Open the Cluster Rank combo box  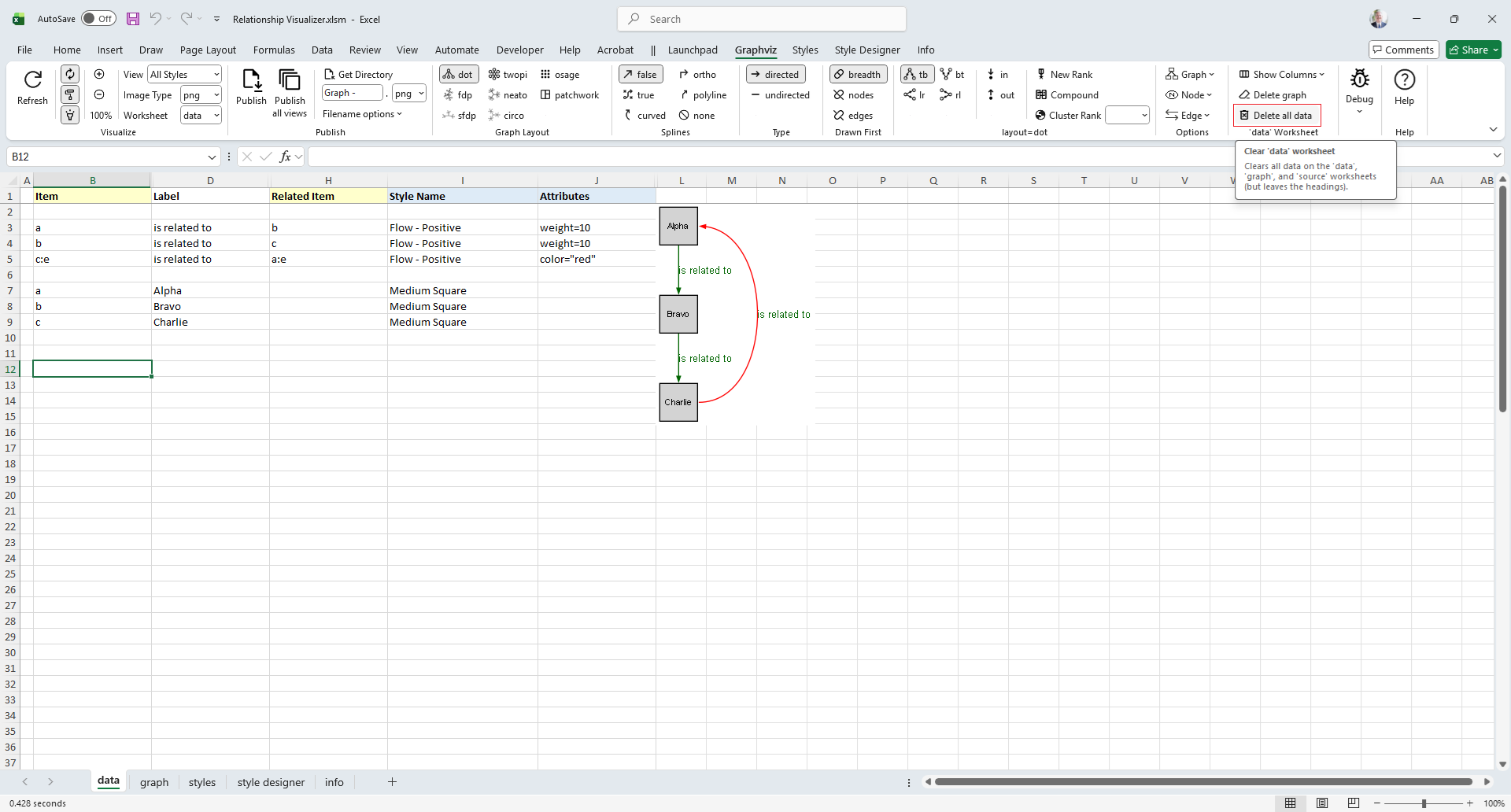[1127, 116]
